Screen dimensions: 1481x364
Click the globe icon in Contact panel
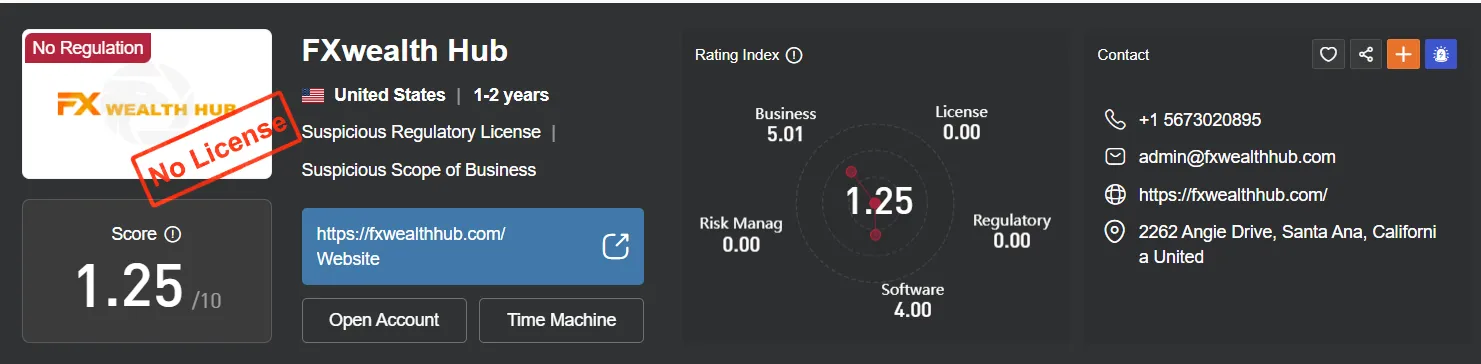coord(1115,195)
